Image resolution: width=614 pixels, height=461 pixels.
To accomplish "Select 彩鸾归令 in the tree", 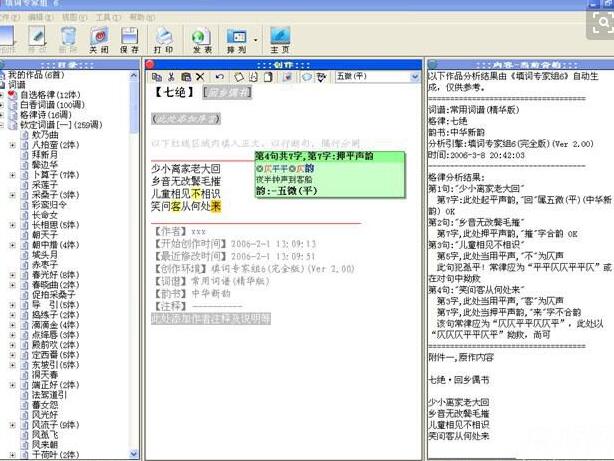I will tap(49, 205).
